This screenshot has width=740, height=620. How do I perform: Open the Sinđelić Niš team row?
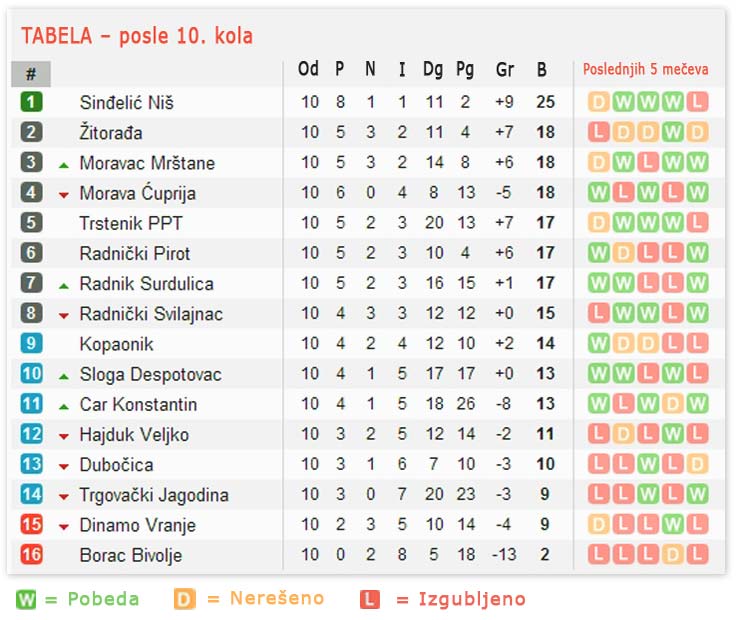[x=127, y=103]
